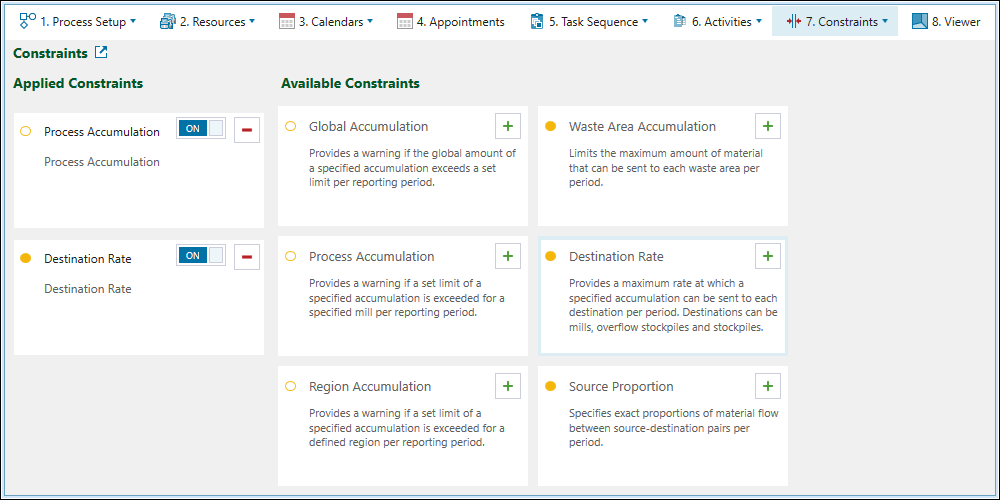Switch to the Appointments tab

pos(451,21)
